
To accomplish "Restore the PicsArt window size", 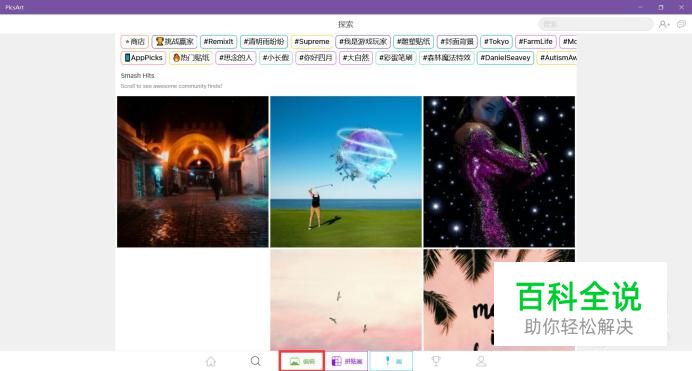I will point(661,7).
